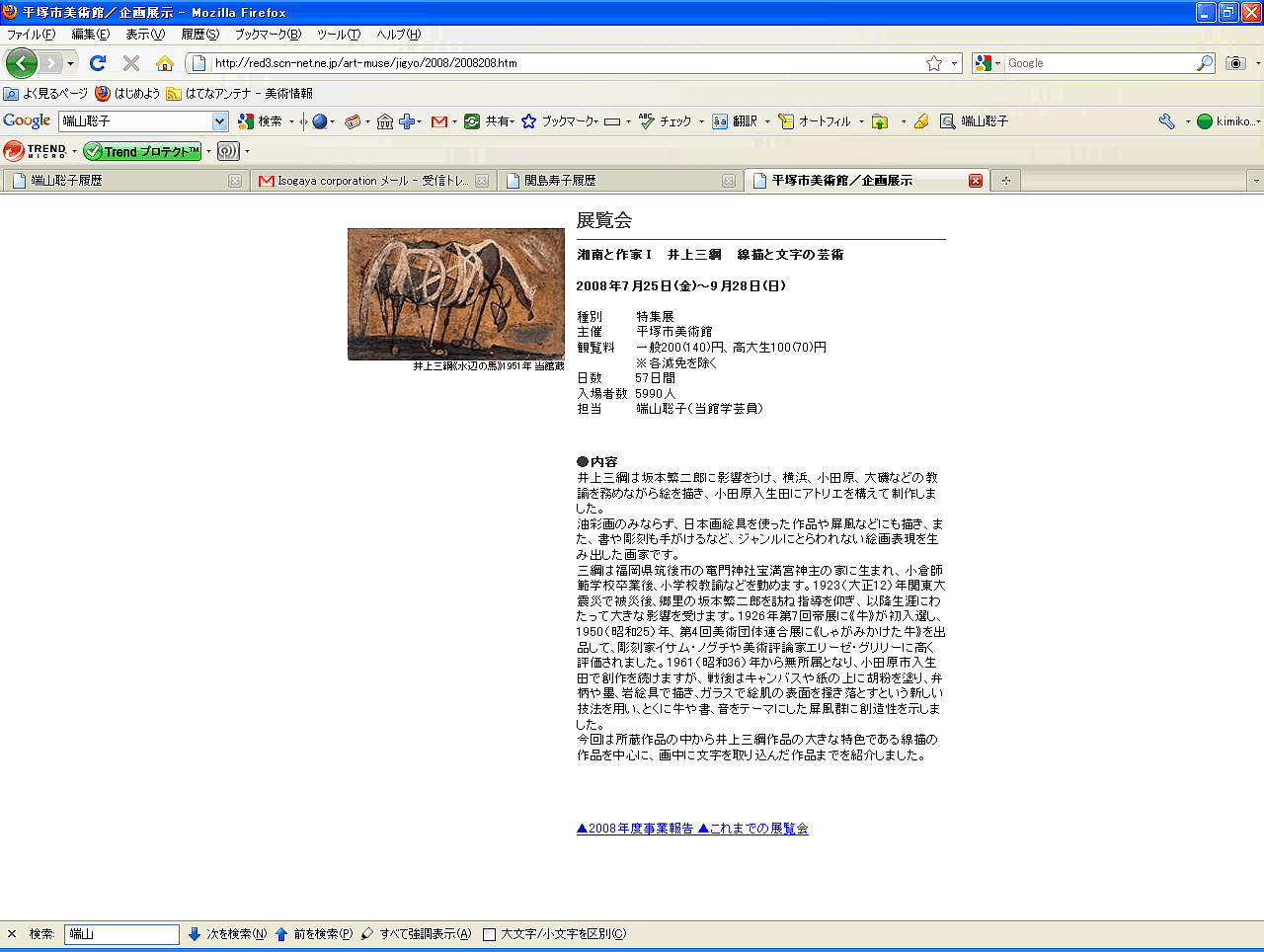1264x952 pixels.
Task: Open the back/forward history dropdown arrow
Action: click(x=70, y=64)
